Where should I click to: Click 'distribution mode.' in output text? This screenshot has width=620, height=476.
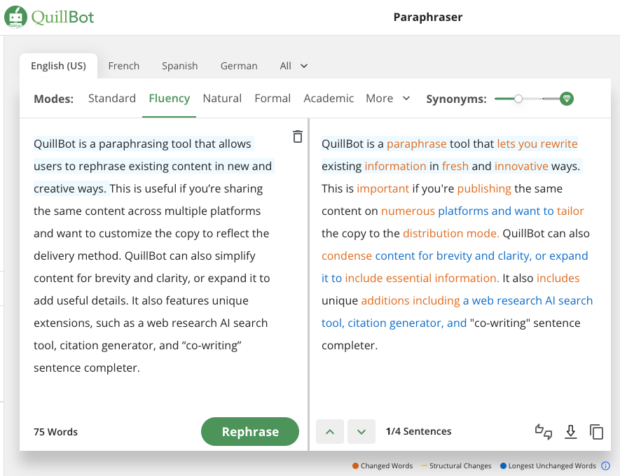[x=451, y=233]
